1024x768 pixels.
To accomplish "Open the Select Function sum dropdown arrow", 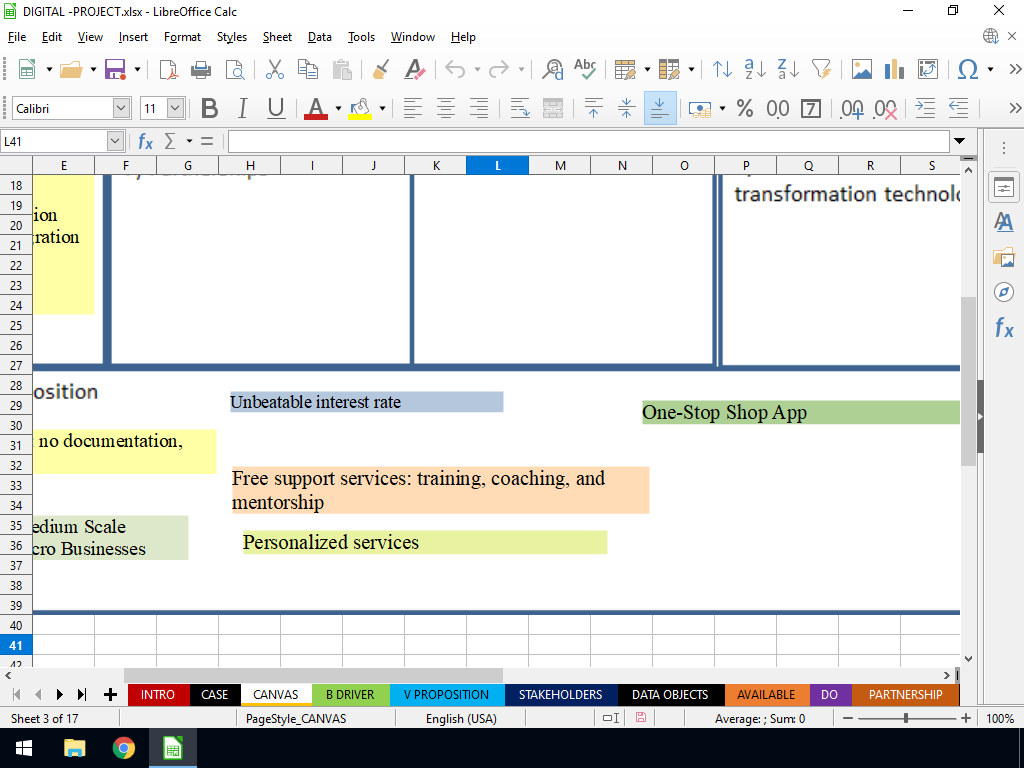I will (x=189, y=141).
